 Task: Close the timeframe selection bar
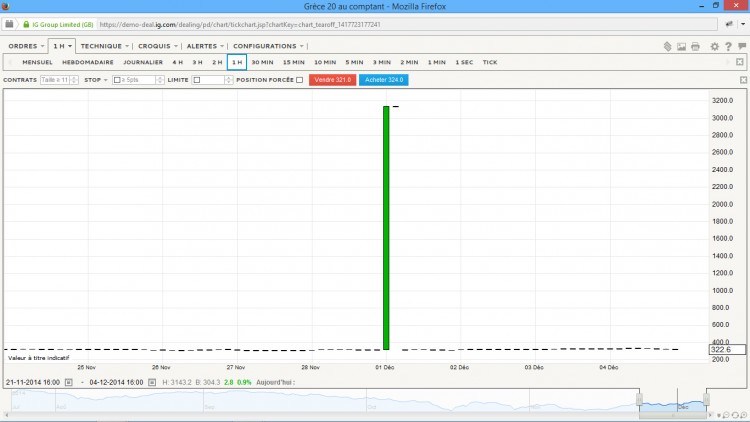[x=739, y=62]
